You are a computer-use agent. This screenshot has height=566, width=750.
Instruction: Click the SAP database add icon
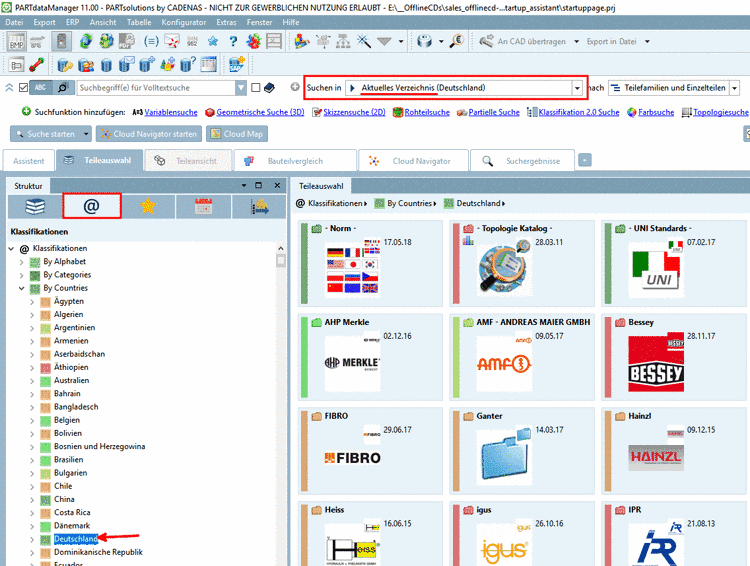pyautogui.click(x=236, y=65)
